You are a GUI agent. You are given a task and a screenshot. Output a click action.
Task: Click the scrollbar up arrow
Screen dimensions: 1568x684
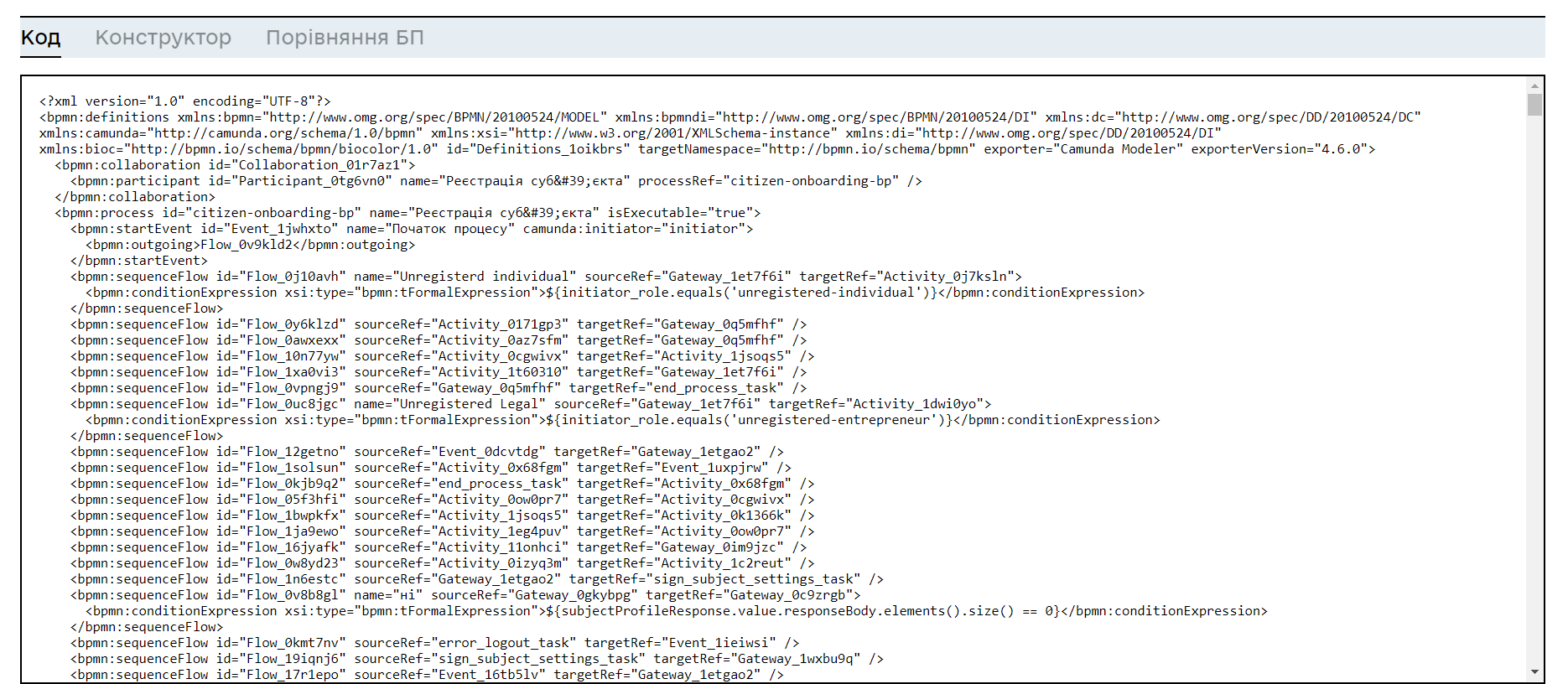pos(1534,85)
